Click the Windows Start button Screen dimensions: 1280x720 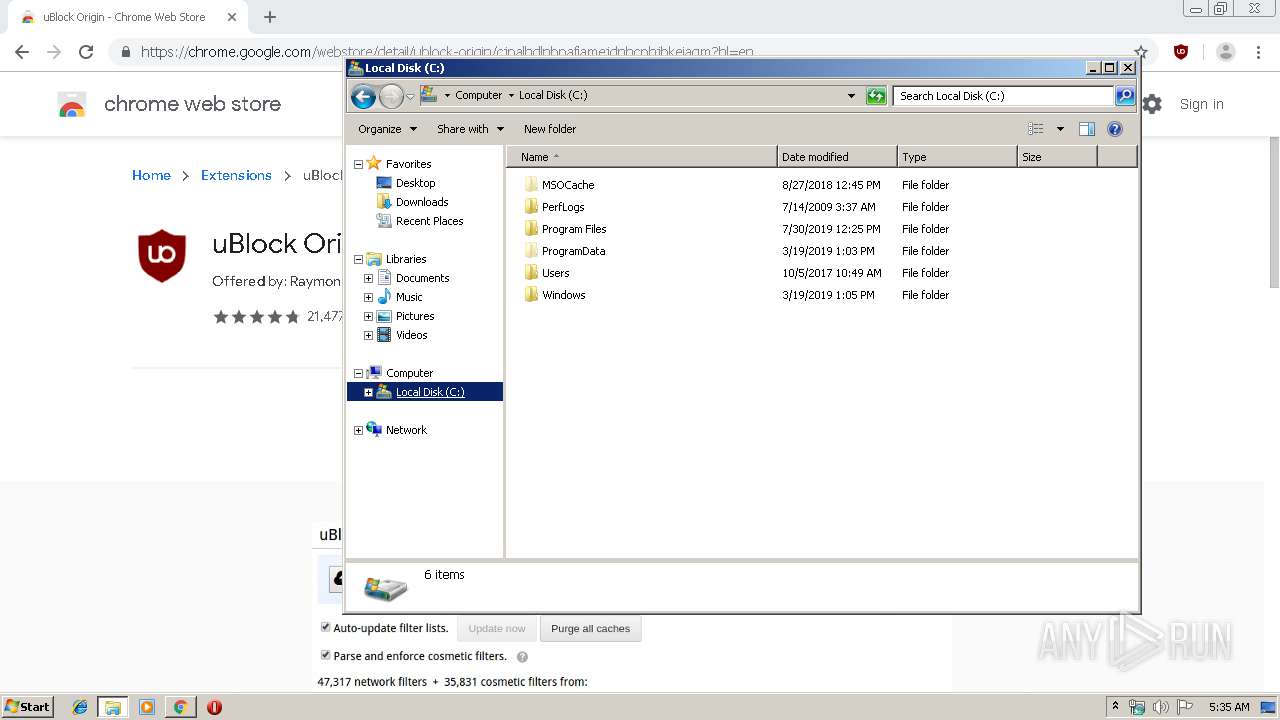click(27, 707)
